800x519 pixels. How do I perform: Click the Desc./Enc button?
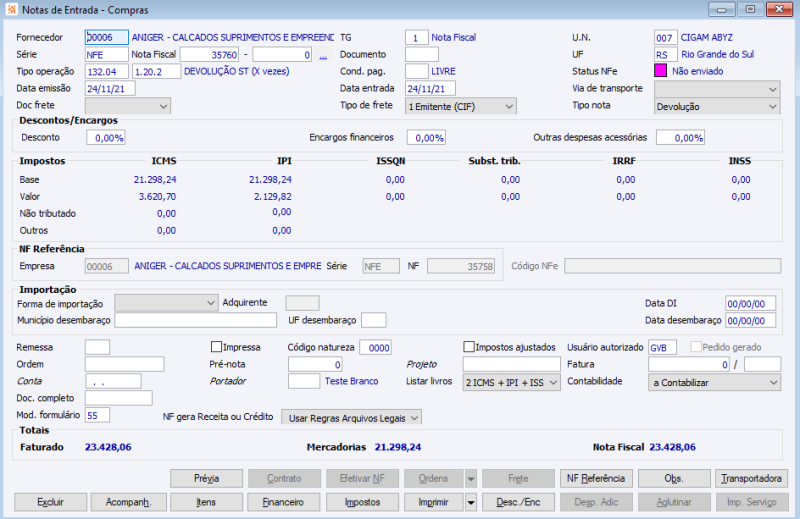point(518,503)
